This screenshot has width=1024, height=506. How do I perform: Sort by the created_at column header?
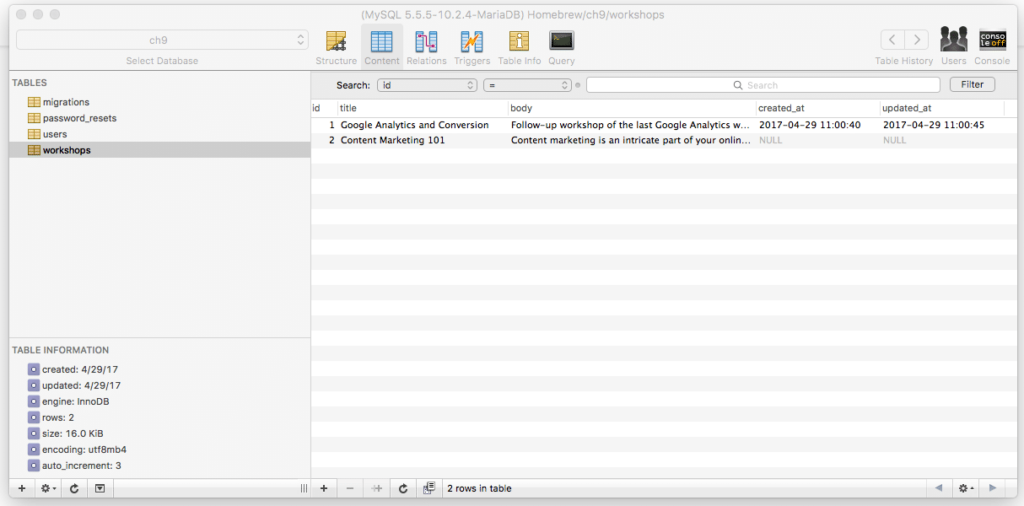click(x=817, y=108)
